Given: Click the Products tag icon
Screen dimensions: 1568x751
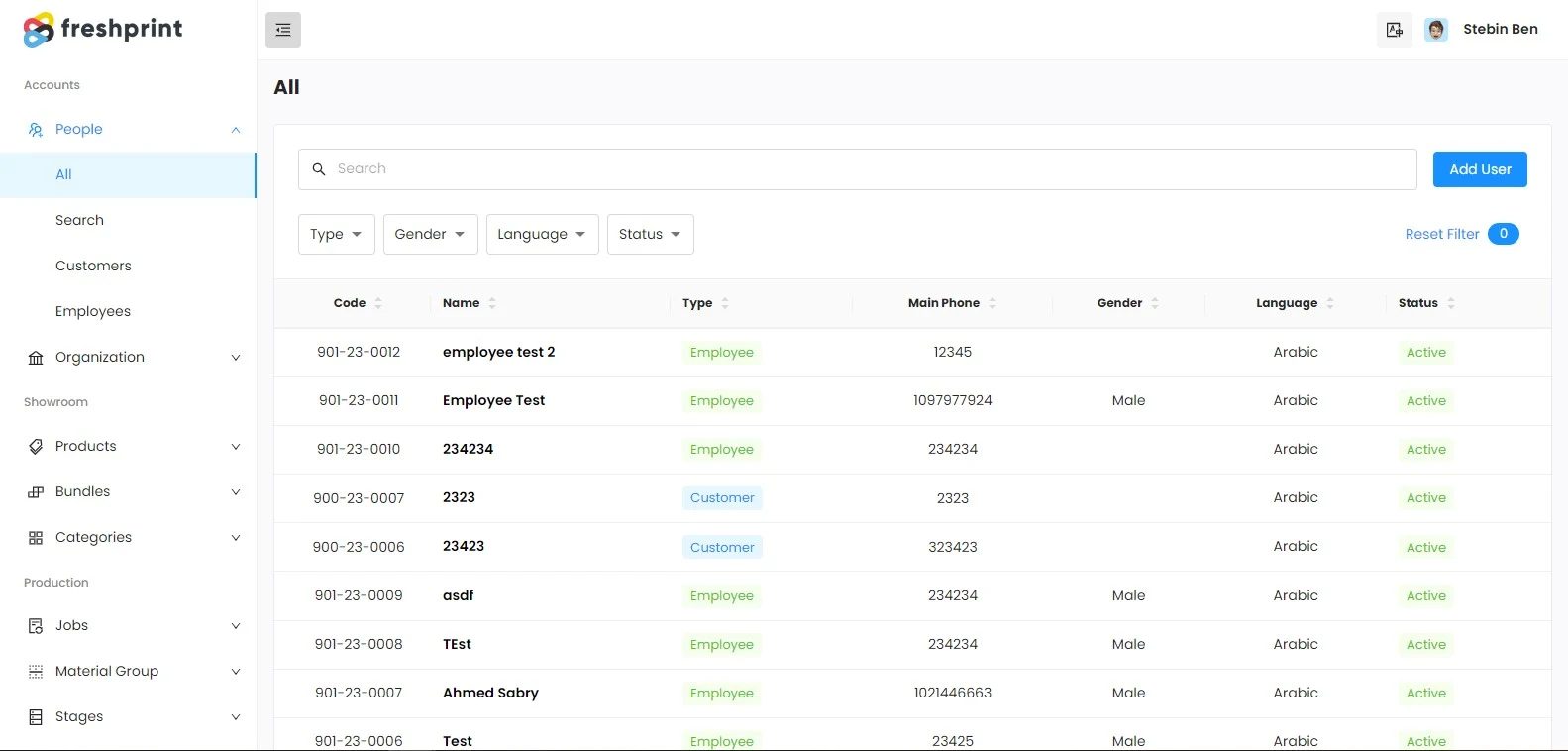Looking at the screenshot, I should (36, 447).
